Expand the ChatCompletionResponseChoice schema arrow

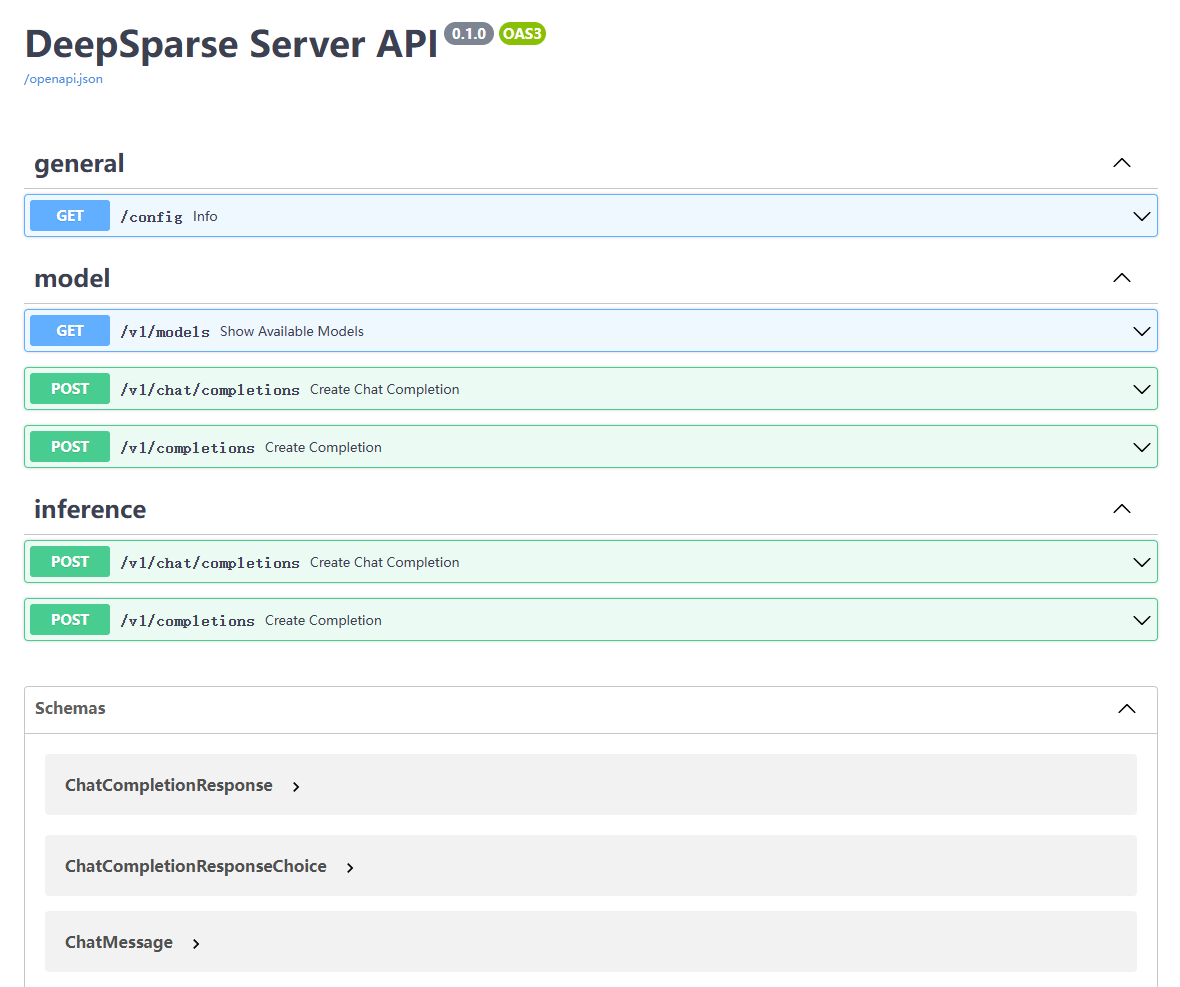pyautogui.click(x=350, y=868)
